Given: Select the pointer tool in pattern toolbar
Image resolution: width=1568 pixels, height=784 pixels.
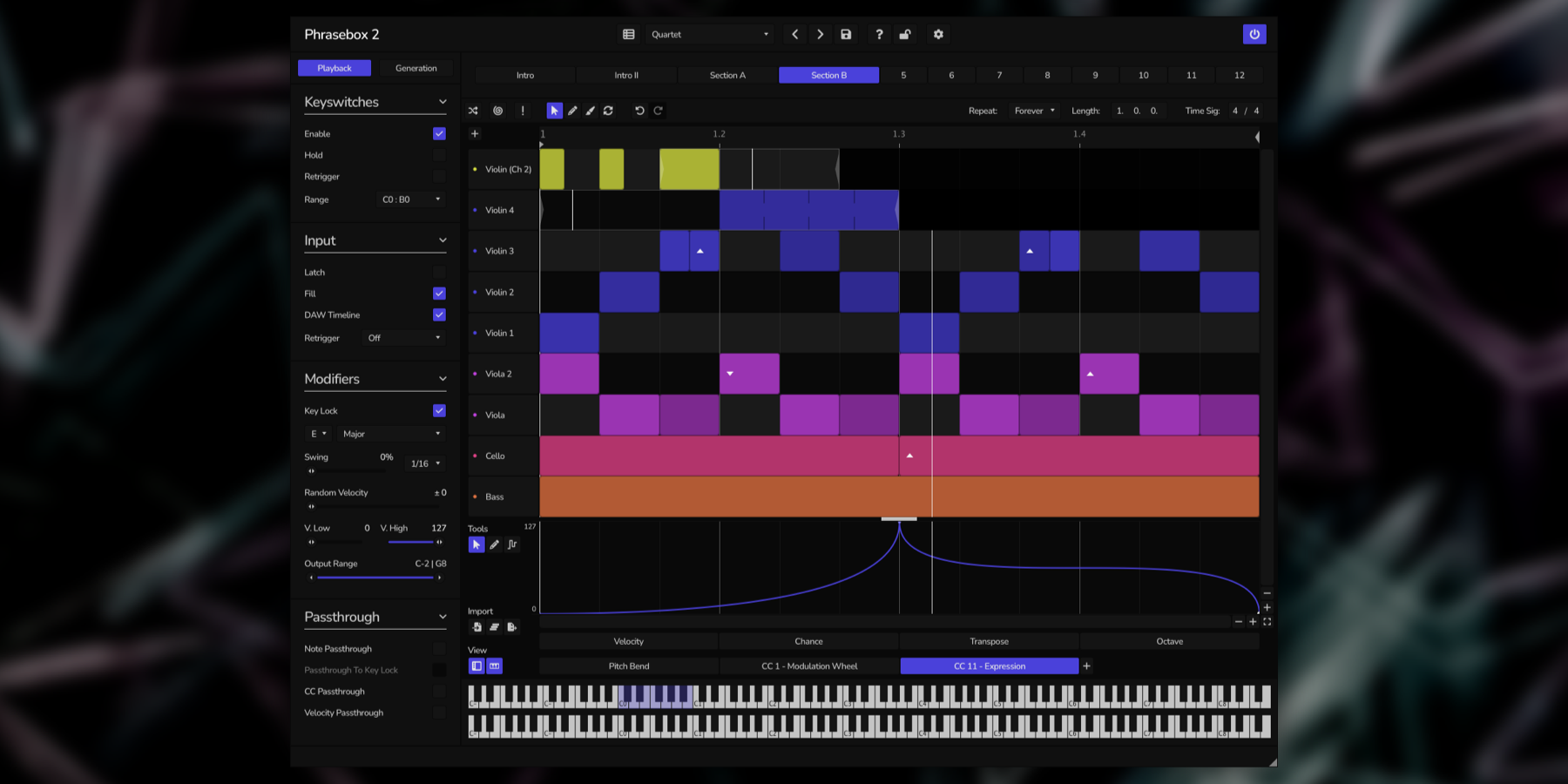Looking at the screenshot, I should 554,111.
